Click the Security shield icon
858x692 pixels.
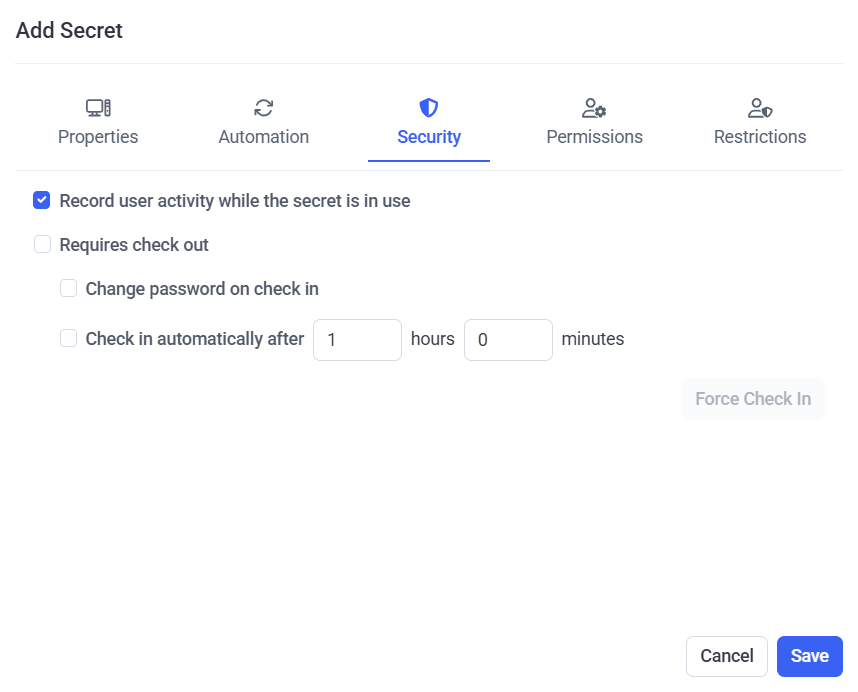click(x=429, y=108)
